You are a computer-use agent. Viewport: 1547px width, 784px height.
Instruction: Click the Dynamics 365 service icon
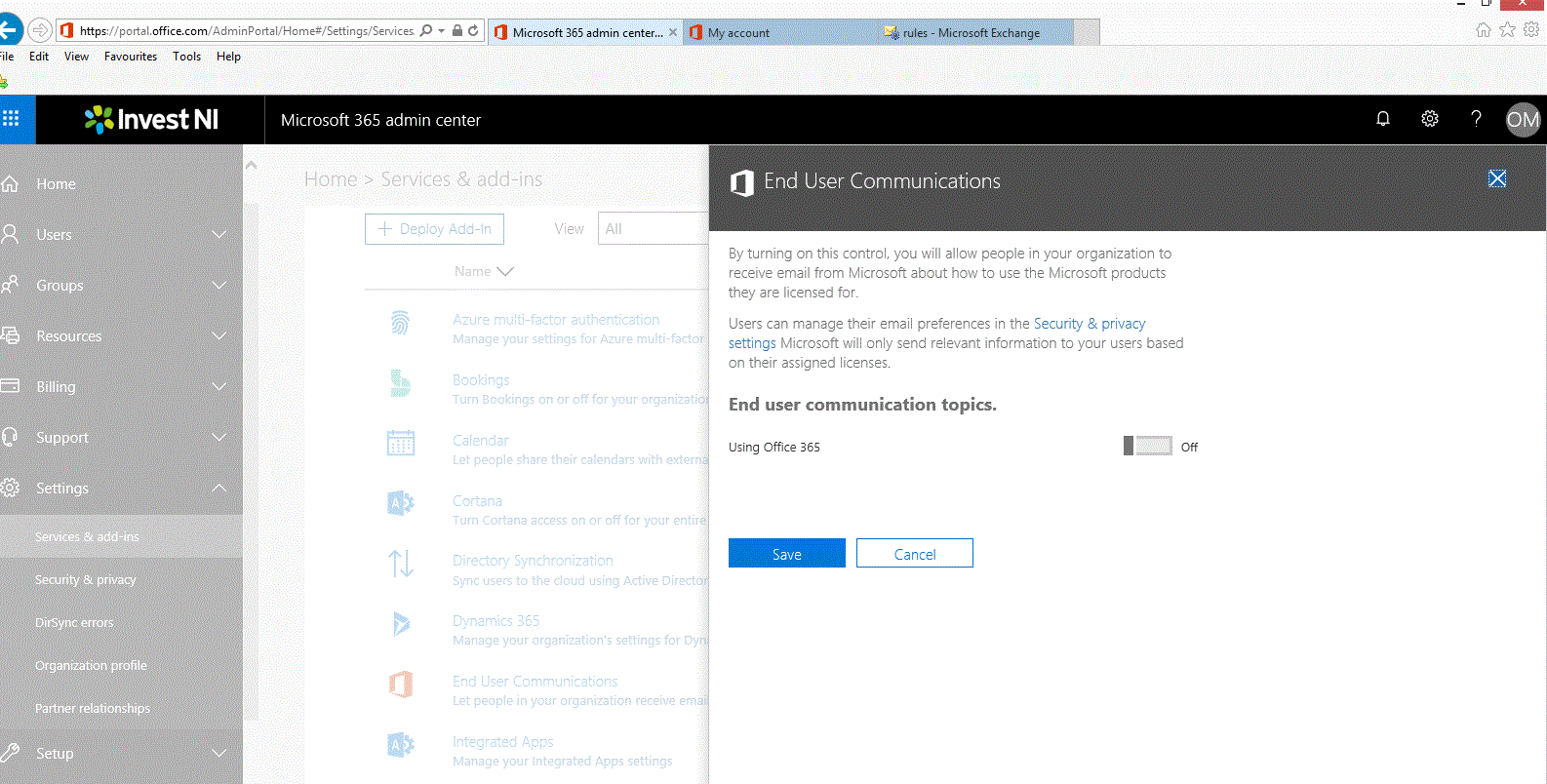[x=401, y=624]
